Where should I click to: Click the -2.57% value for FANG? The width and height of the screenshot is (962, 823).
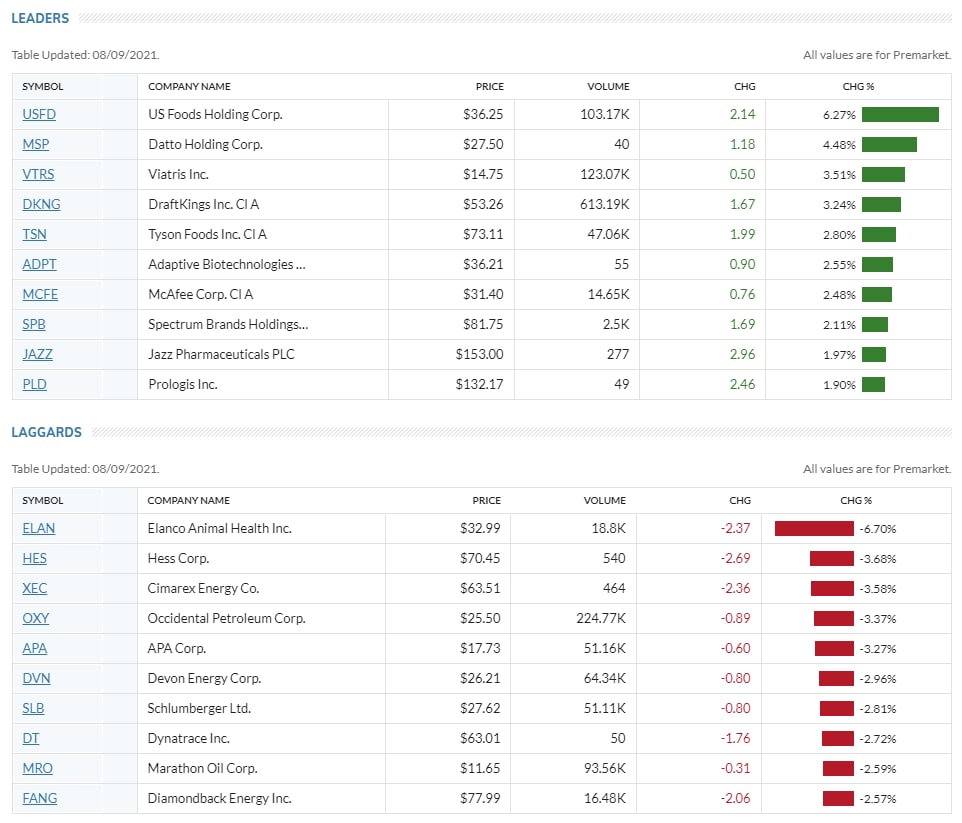point(878,800)
